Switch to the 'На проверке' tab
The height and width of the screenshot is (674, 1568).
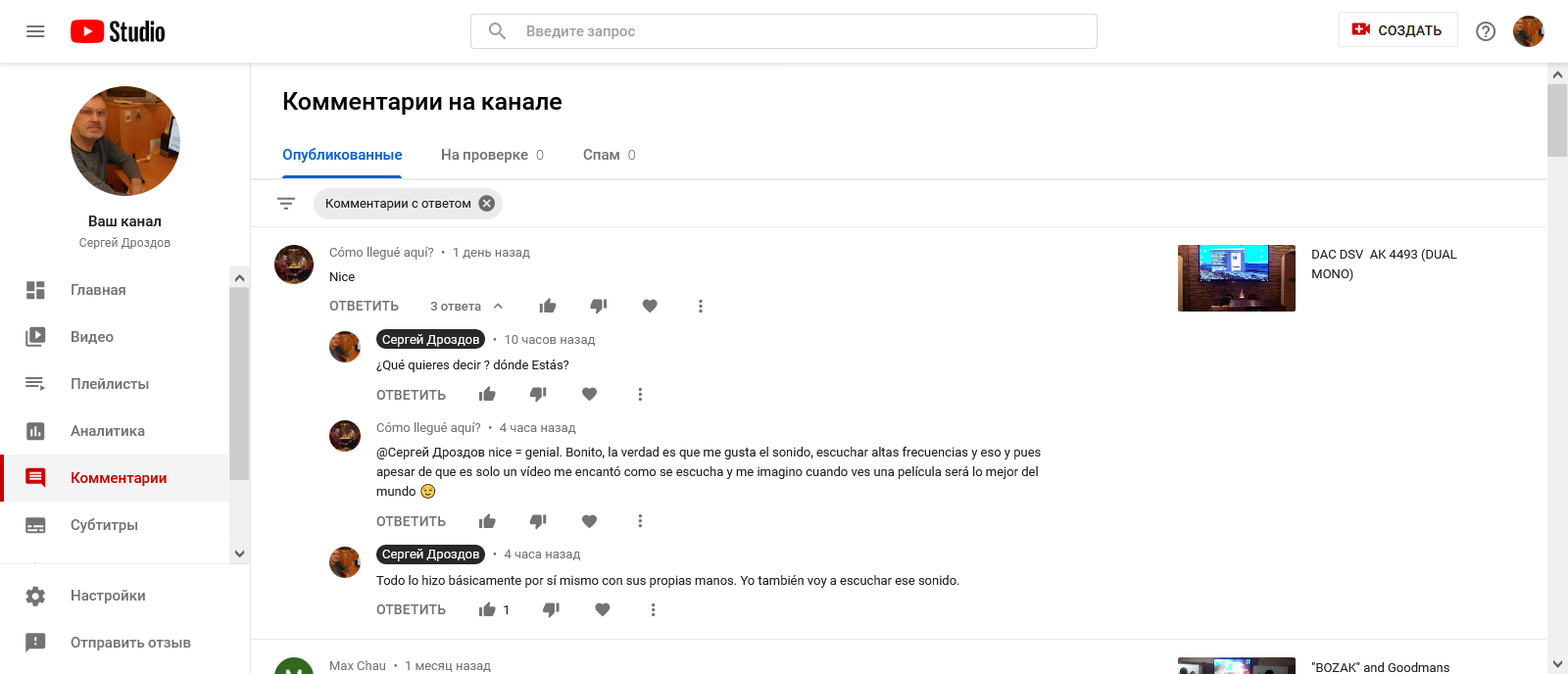pos(492,155)
